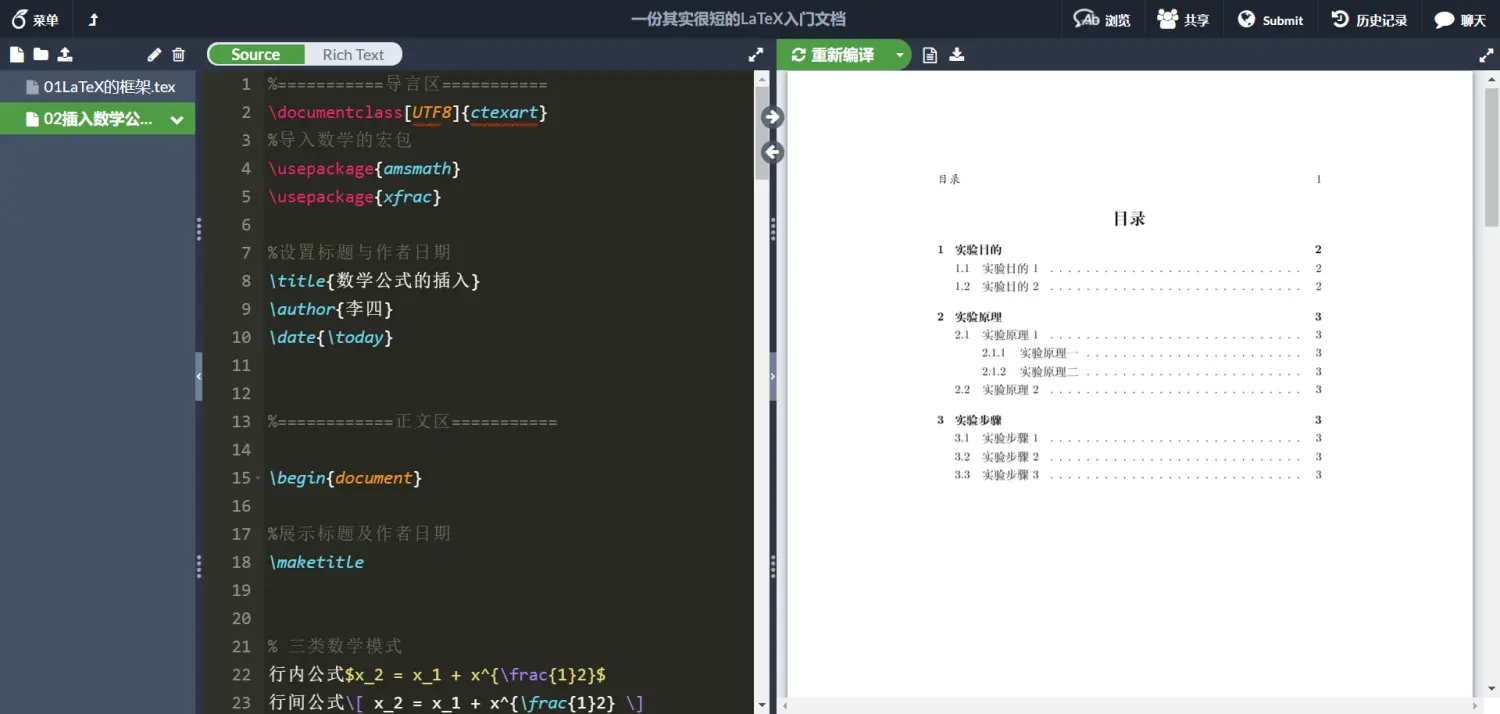Download the PDF icon
This screenshot has height=714, width=1500.
957,55
